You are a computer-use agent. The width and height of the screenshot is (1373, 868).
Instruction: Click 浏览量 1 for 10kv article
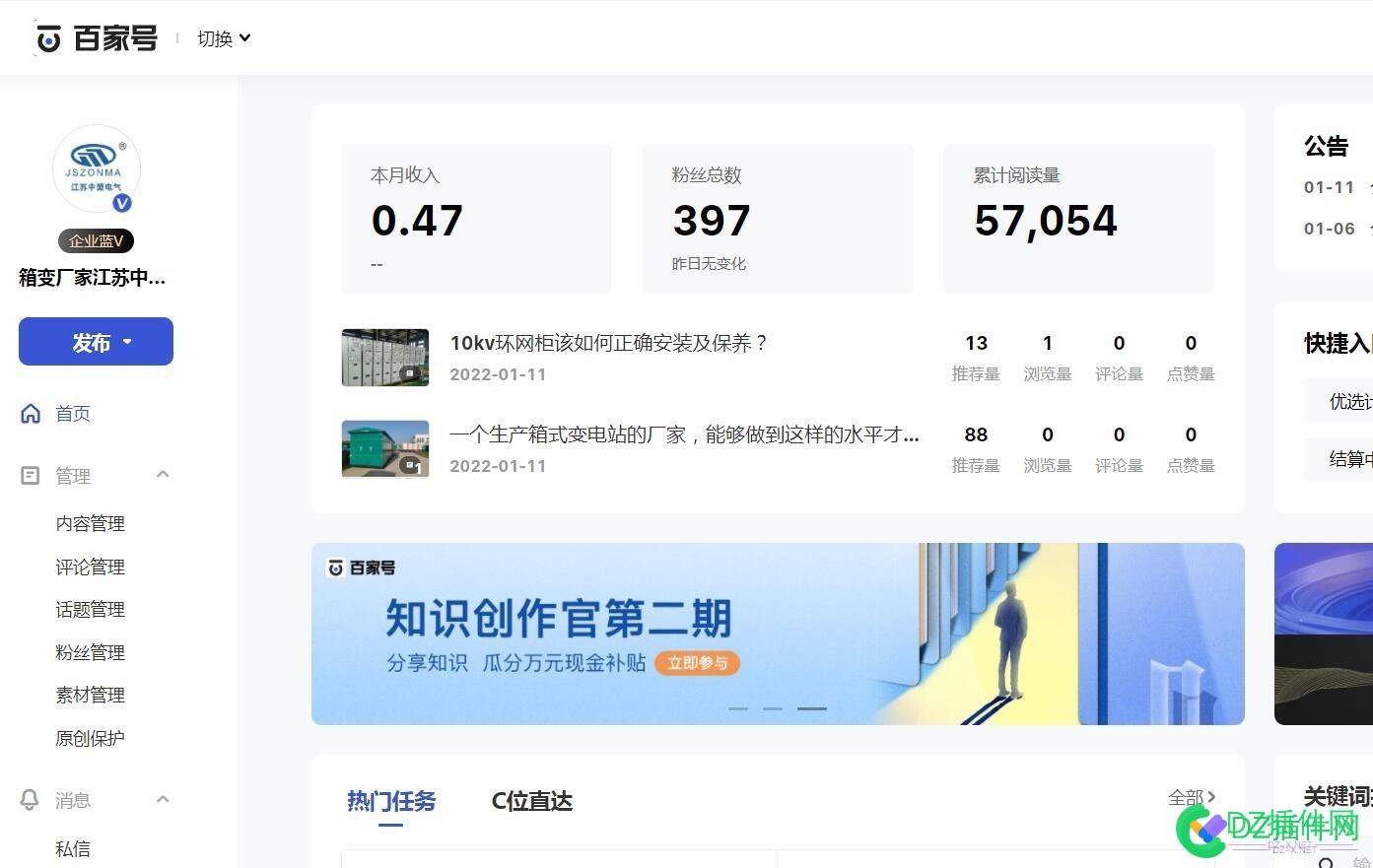click(1048, 357)
